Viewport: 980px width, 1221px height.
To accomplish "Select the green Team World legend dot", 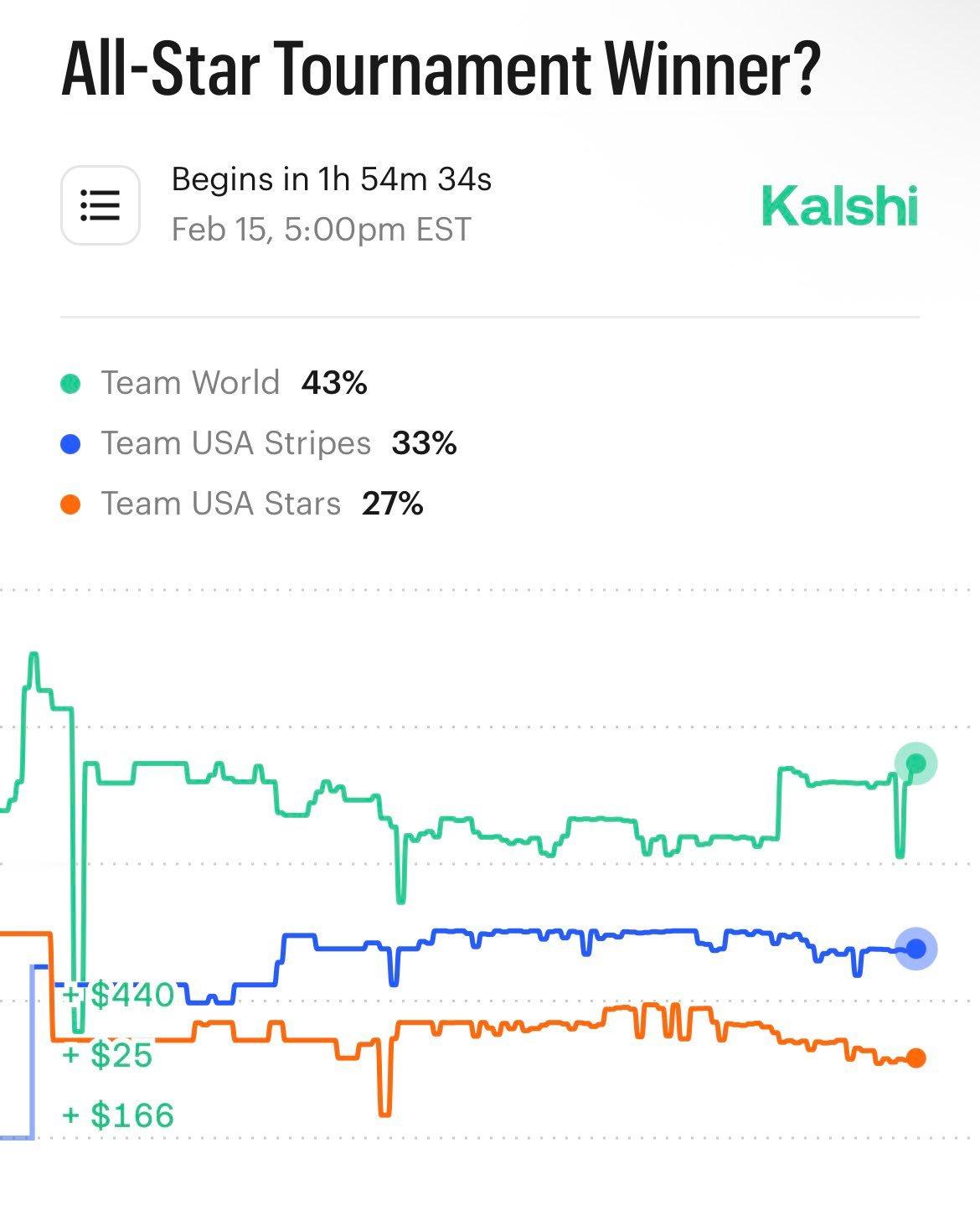I will (71, 384).
